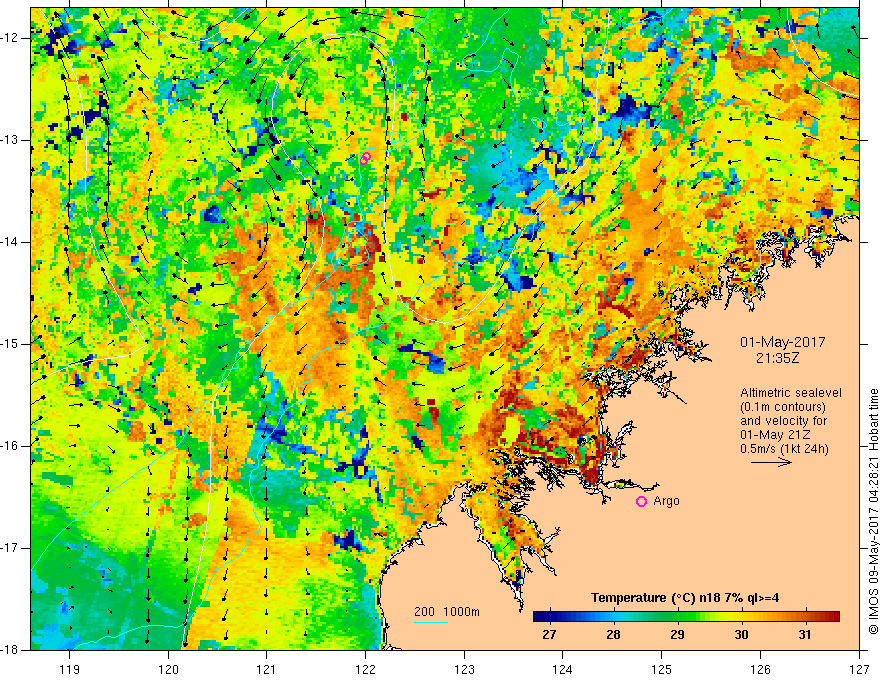Click the color bar label '29'
This screenshot has width=880, height=680.
pyautogui.click(x=677, y=635)
